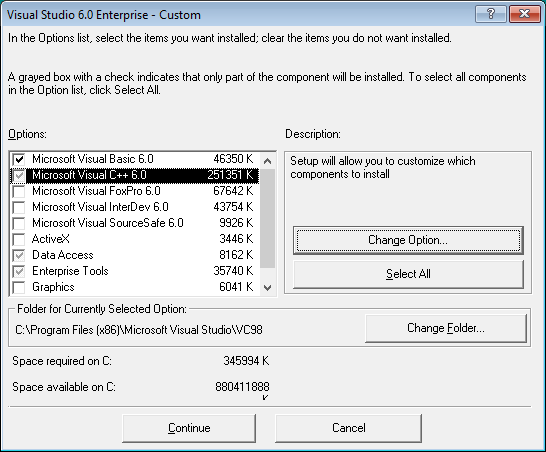This screenshot has height=452, width=546.
Task: Click the 345994 K space required value
Action: (246, 361)
